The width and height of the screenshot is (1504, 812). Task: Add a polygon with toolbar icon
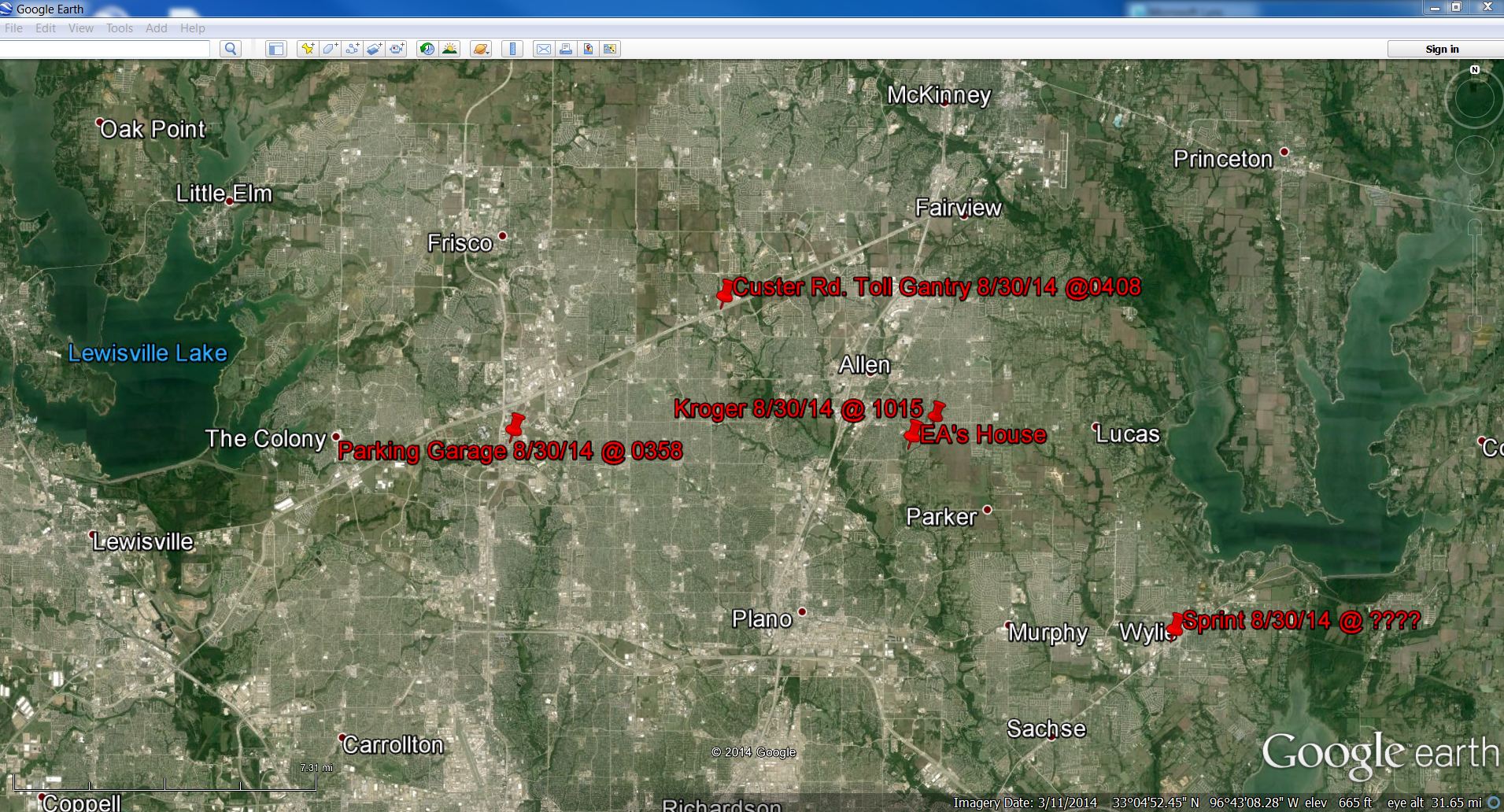click(x=331, y=49)
